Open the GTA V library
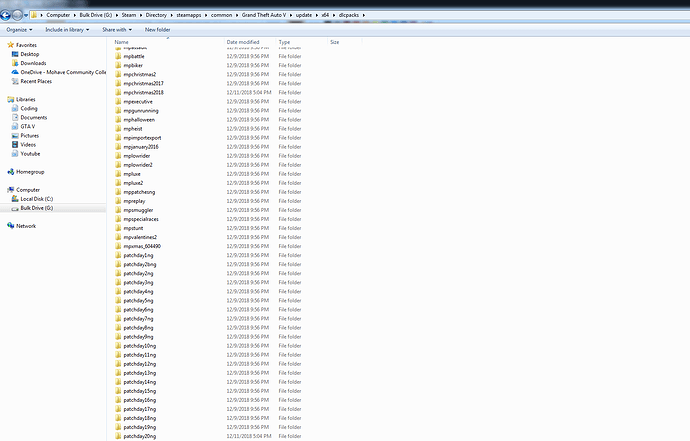Viewport: 690px width, 441px height. [28, 126]
